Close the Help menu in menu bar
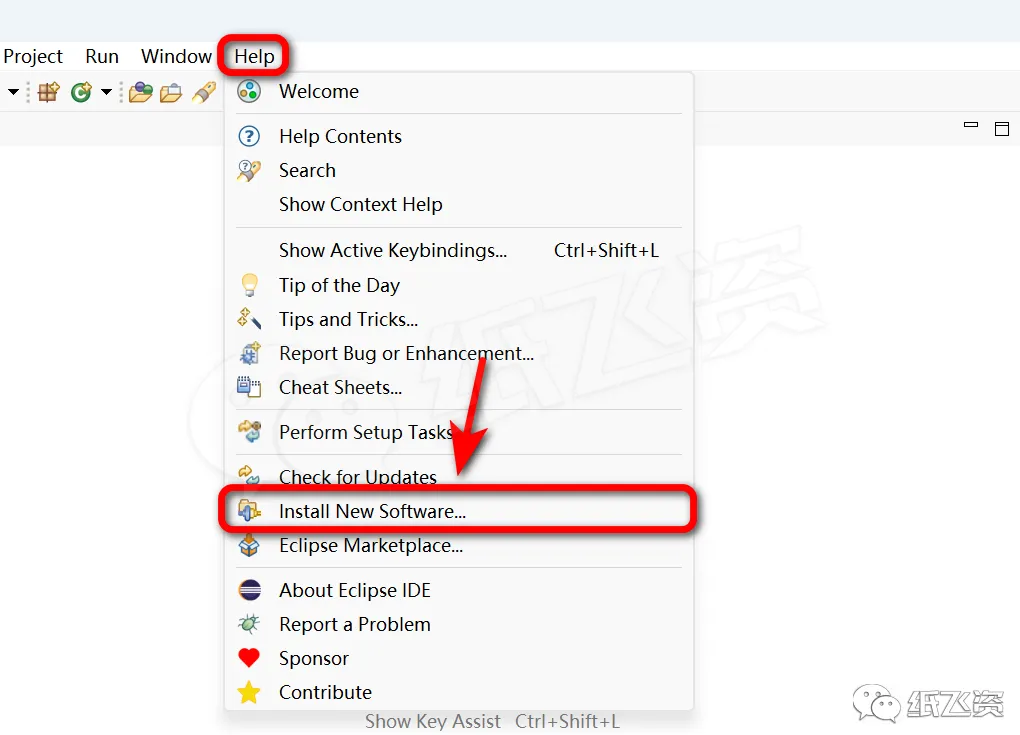 pos(254,57)
